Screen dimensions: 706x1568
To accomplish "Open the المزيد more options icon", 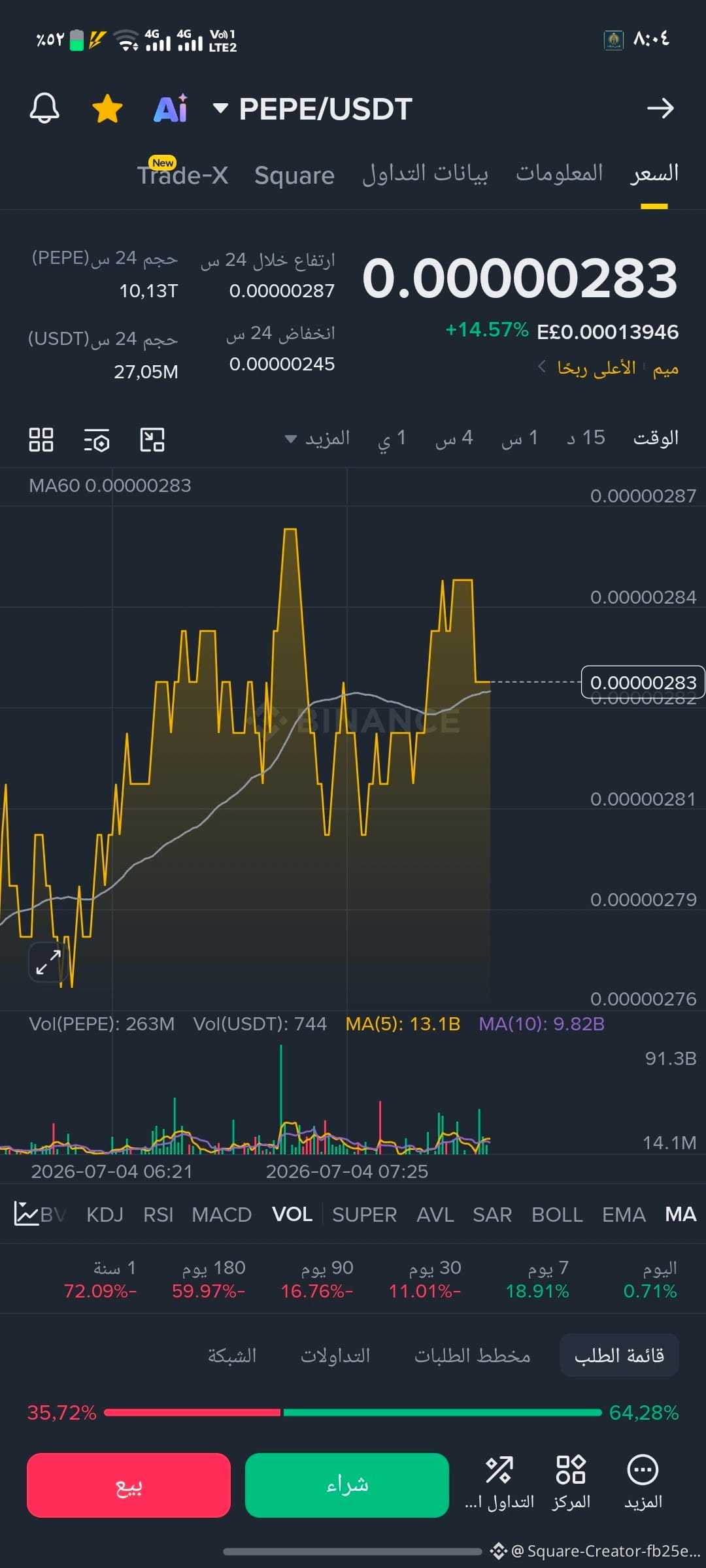I will [x=643, y=1483].
